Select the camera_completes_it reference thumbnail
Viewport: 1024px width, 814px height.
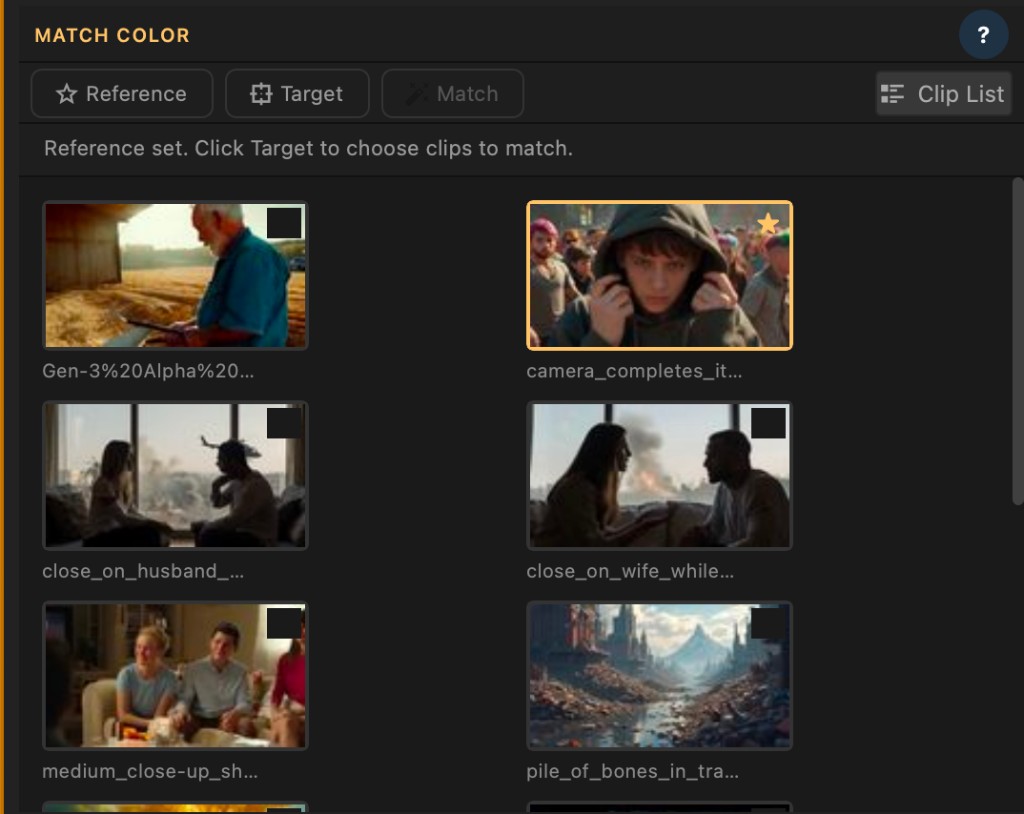(660, 275)
